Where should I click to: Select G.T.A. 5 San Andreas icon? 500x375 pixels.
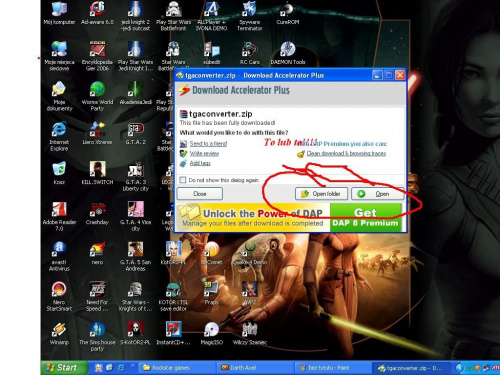click(x=135, y=256)
